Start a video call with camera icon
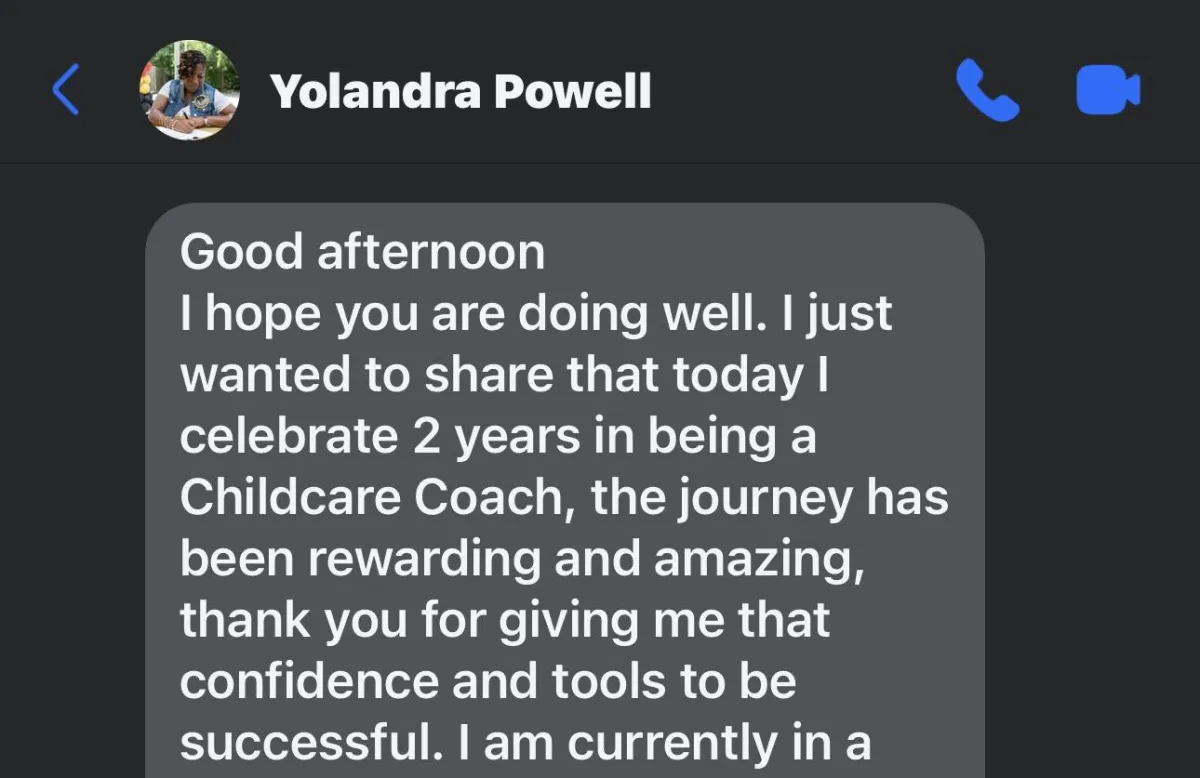The height and width of the screenshot is (778, 1200). coord(1107,90)
